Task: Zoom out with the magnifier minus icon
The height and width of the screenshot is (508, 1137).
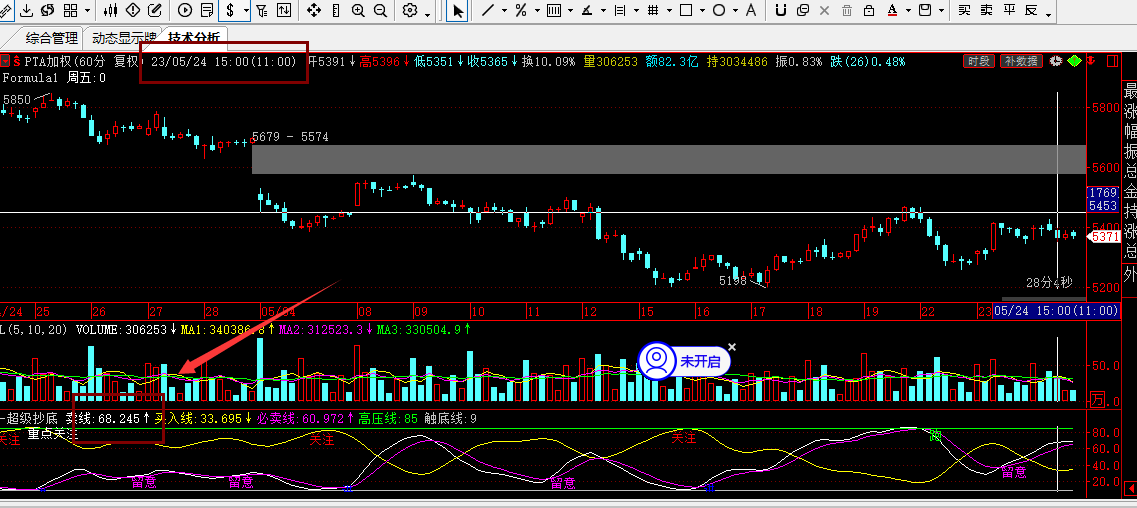Action: click(x=380, y=10)
